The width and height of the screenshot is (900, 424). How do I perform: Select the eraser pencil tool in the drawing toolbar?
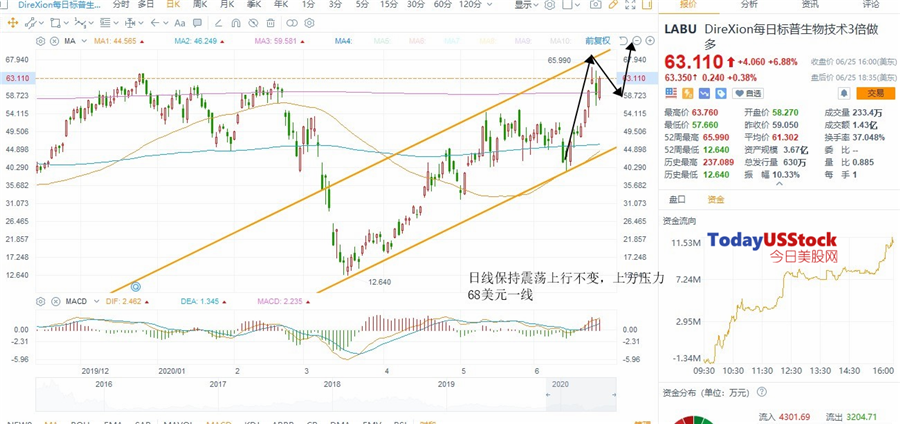pos(218,24)
